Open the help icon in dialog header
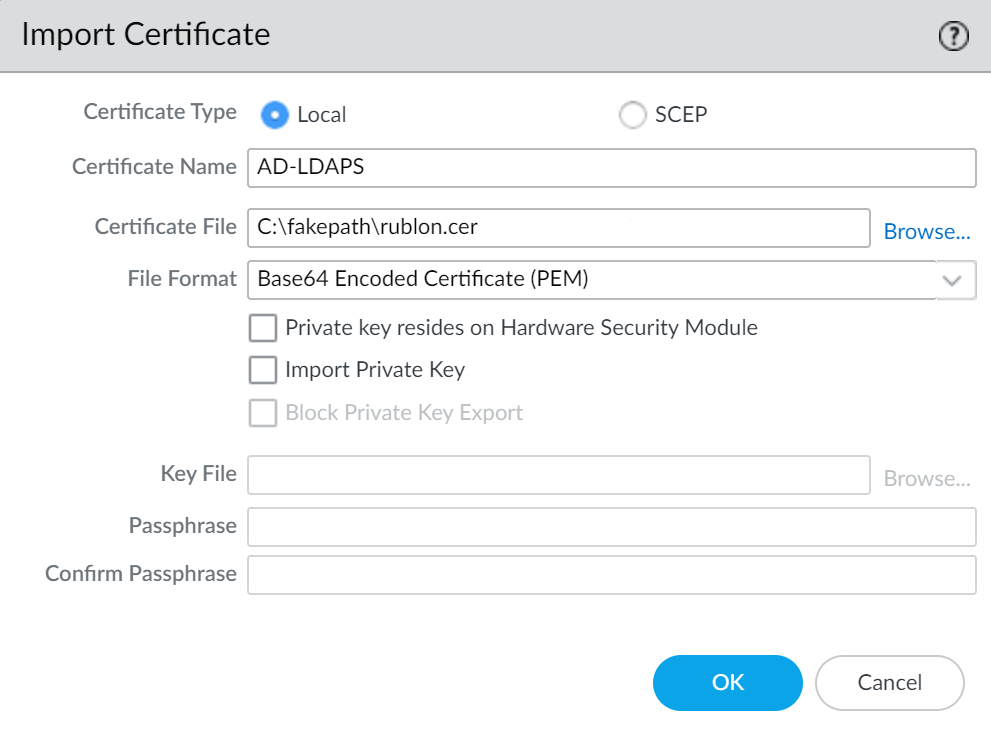The image size is (991, 736). (953, 37)
